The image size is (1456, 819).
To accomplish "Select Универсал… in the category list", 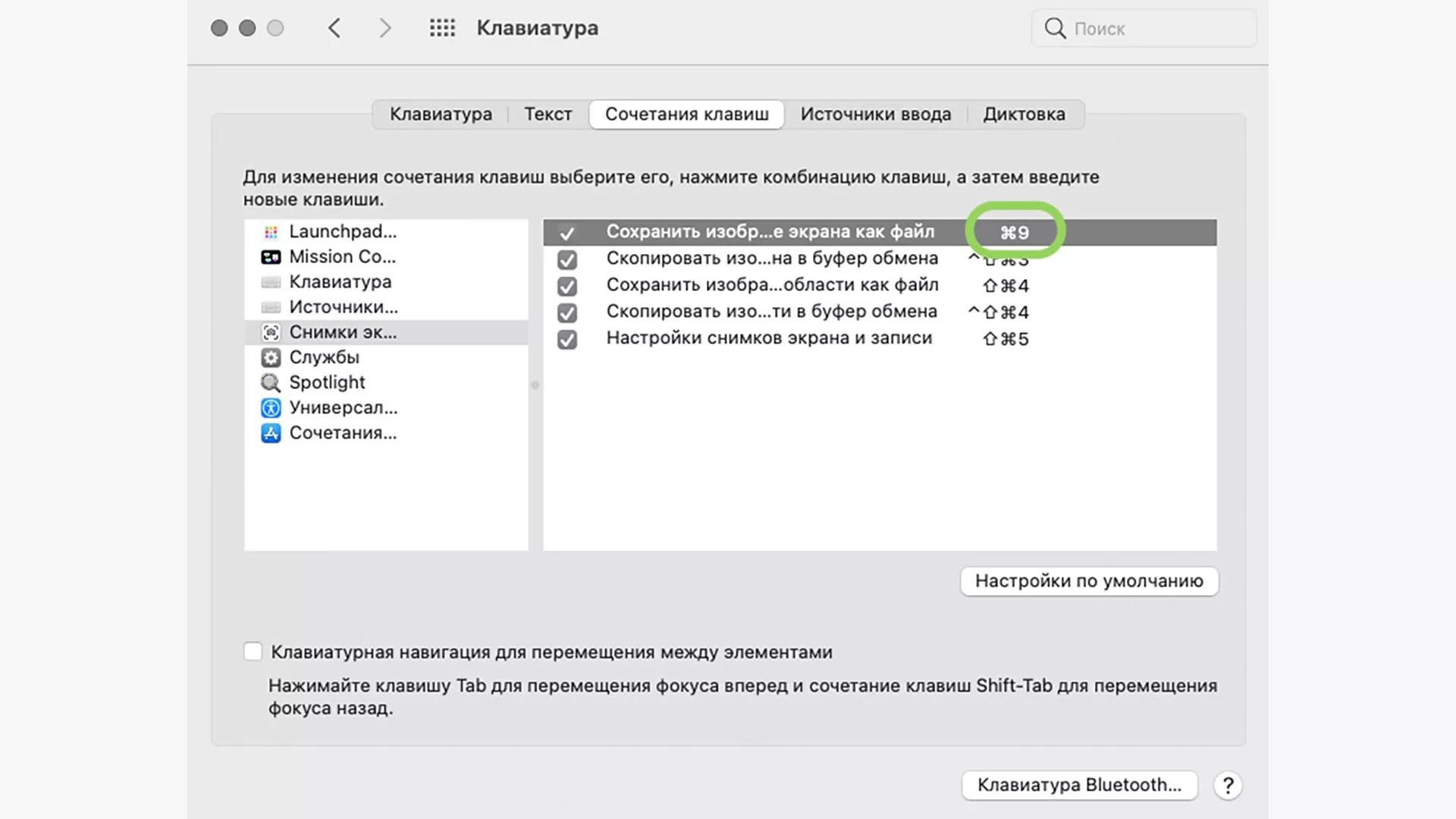I will (x=386, y=408).
